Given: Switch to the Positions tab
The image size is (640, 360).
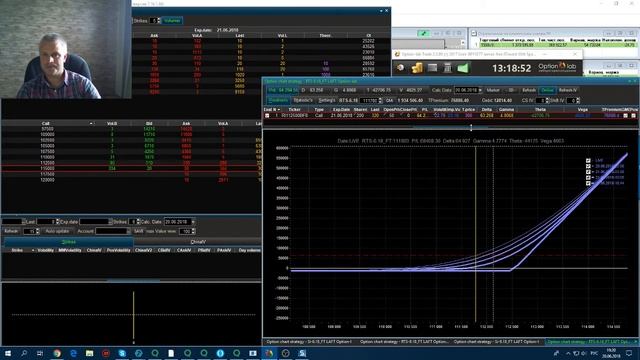Looking at the screenshot, I should [x=278, y=100].
